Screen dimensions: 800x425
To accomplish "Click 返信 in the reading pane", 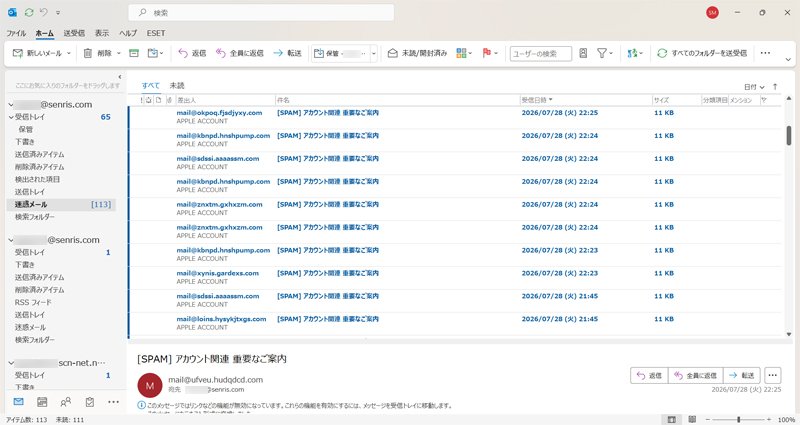I will [x=649, y=376].
